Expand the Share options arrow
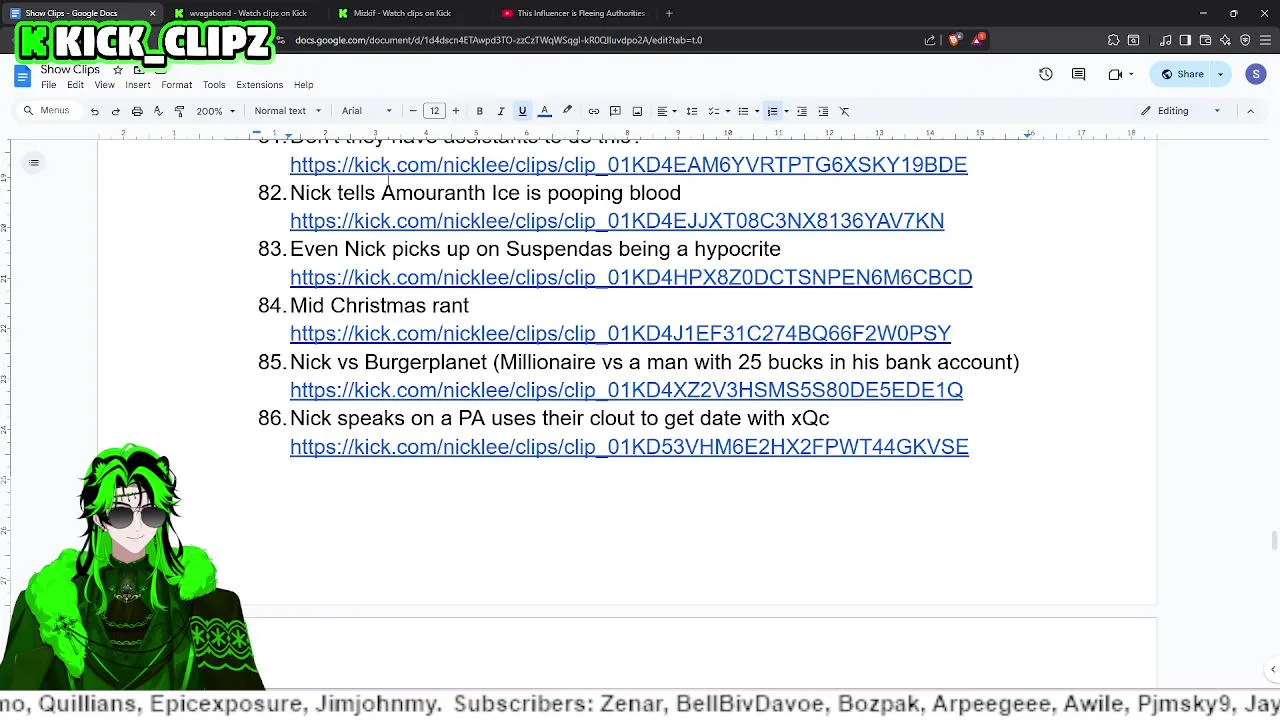This screenshot has width=1280, height=720. 1221,74
